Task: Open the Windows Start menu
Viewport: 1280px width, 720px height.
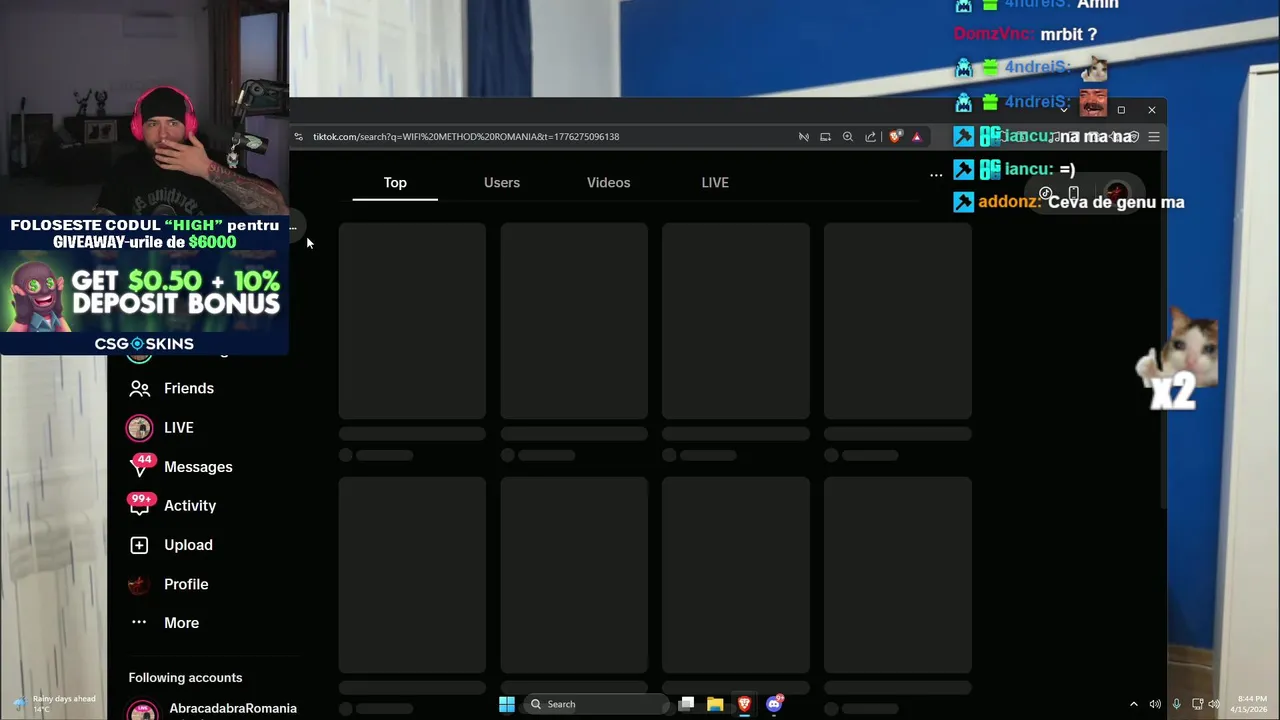Action: 507,704
